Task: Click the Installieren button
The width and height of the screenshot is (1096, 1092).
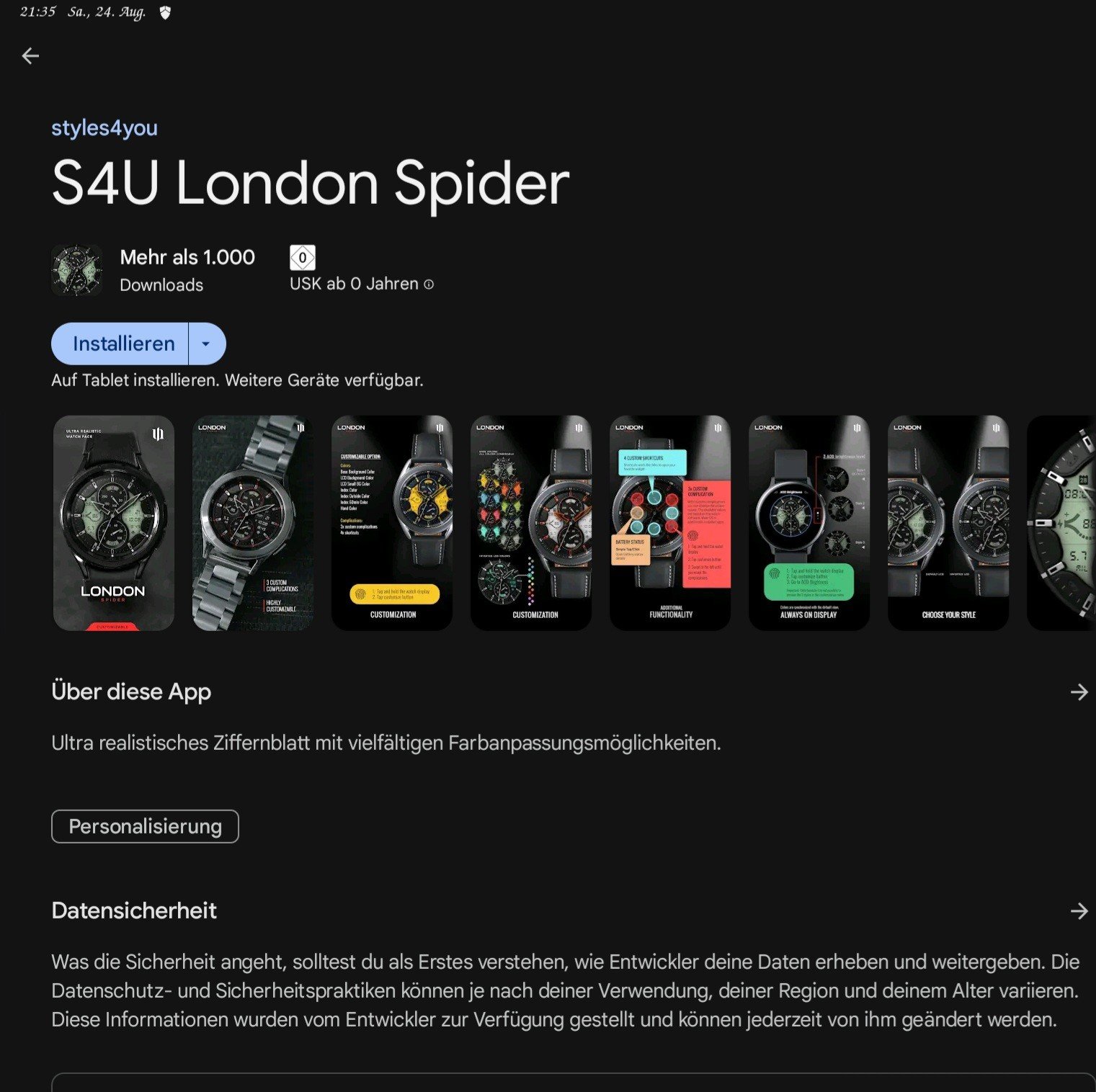Action: pyautogui.click(x=120, y=344)
